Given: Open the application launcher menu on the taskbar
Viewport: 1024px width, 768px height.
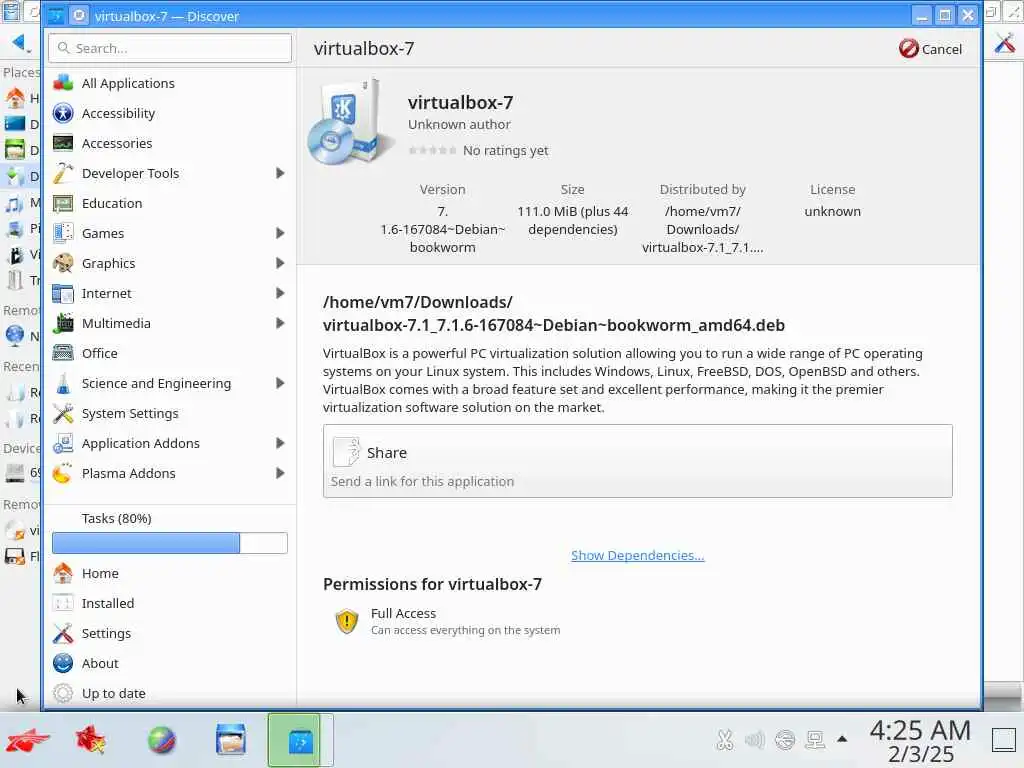Looking at the screenshot, I should [27, 740].
